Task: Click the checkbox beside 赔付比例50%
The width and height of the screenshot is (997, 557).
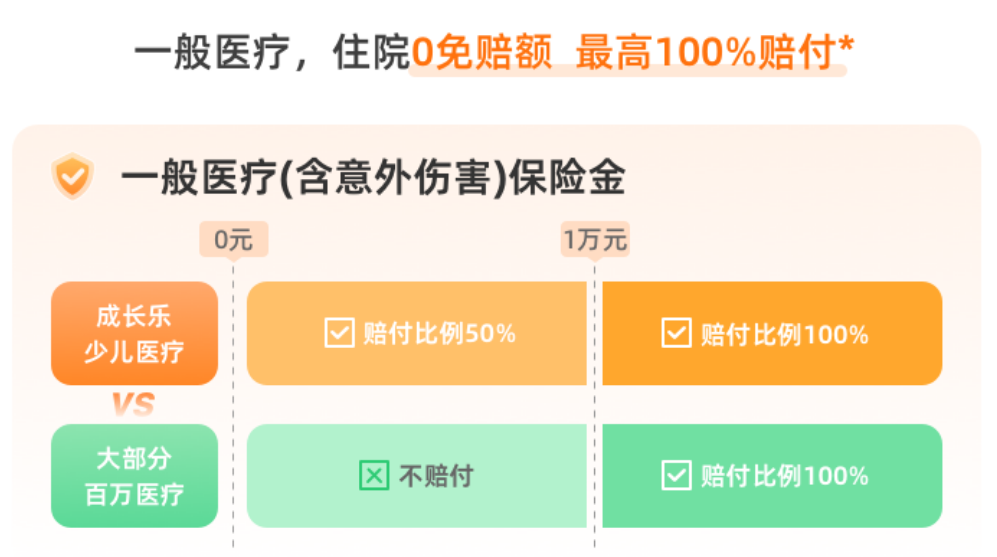Action: pyautogui.click(x=340, y=333)
